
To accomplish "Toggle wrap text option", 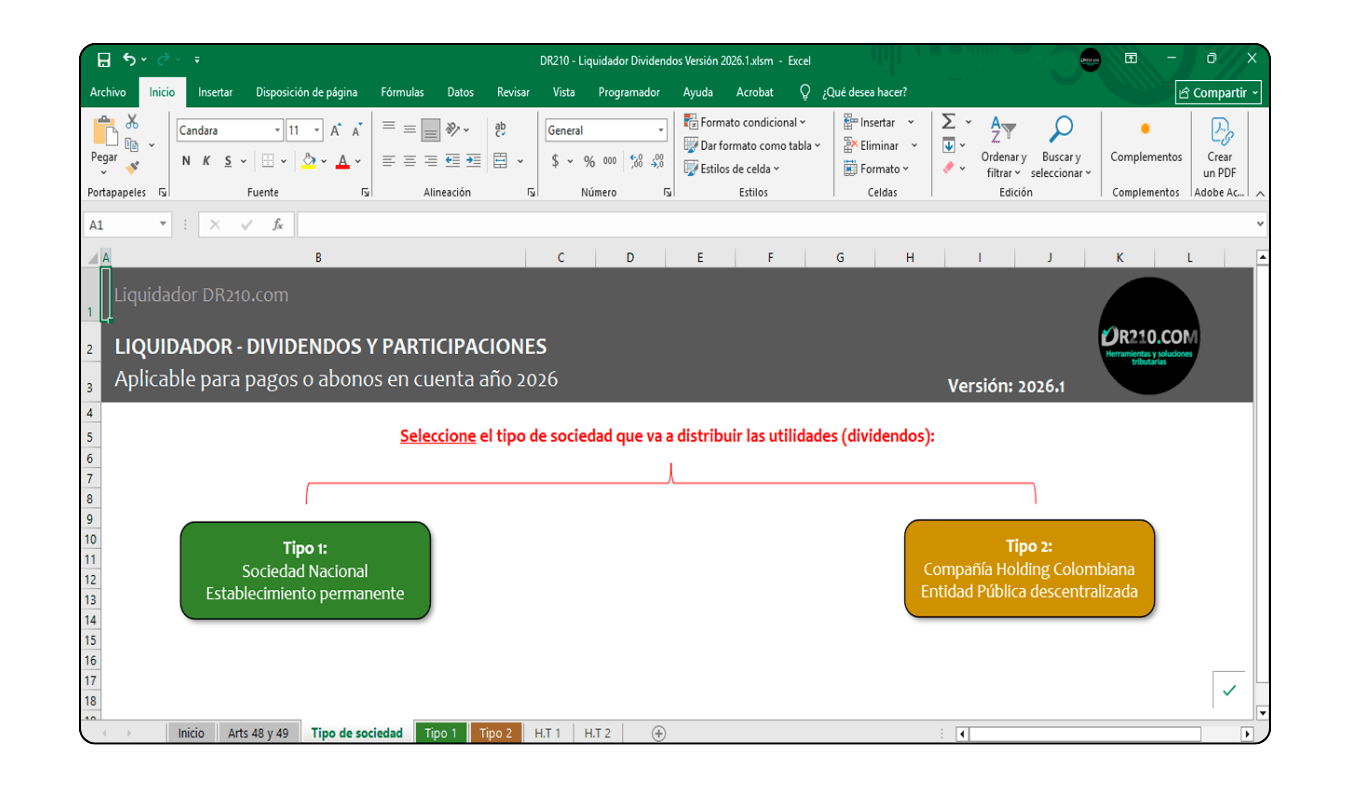I will pos(501,130).
